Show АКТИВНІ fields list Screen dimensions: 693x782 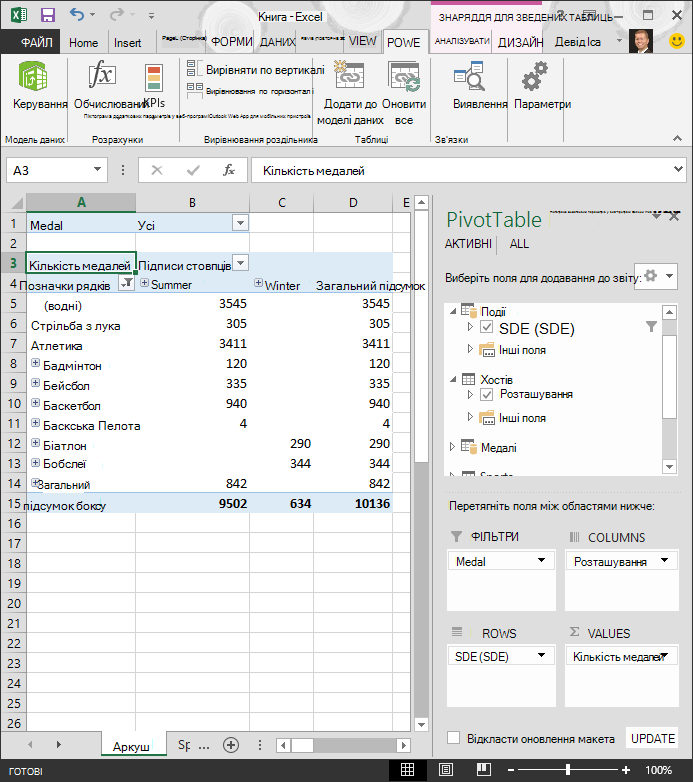click(x=468, y=244)
